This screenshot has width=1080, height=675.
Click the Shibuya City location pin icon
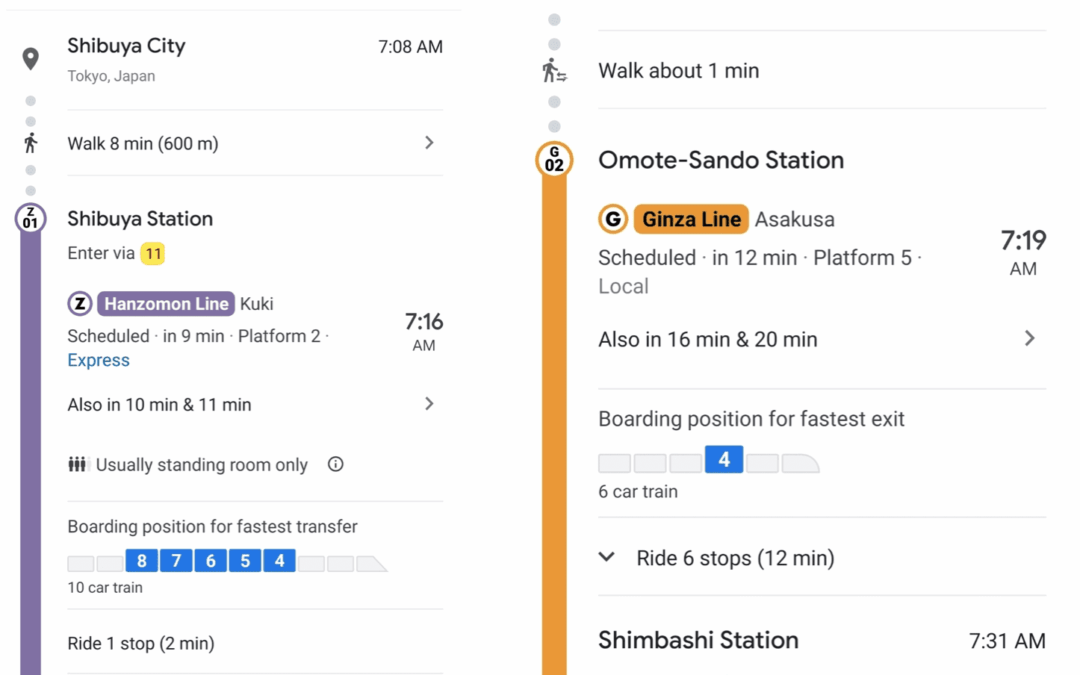click(30, 59)
